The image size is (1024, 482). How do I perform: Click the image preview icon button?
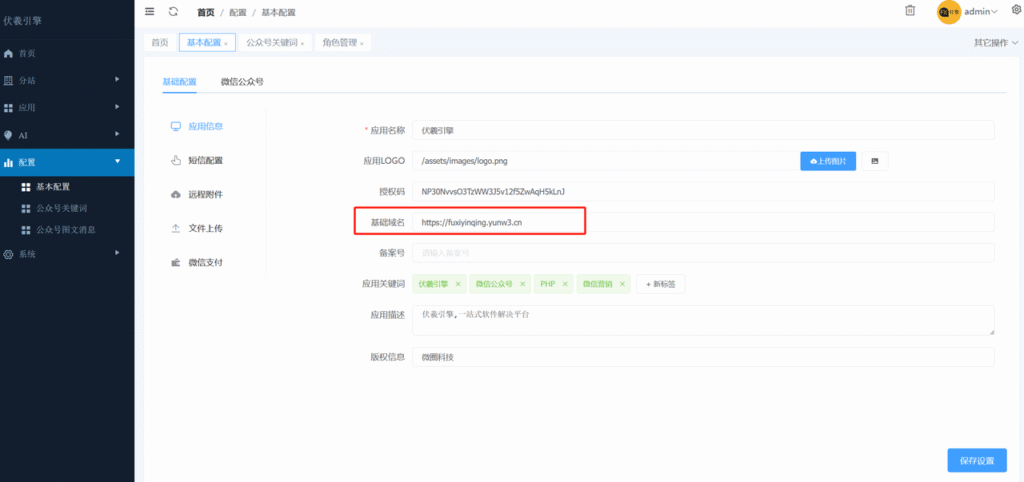tap(875, 161)
